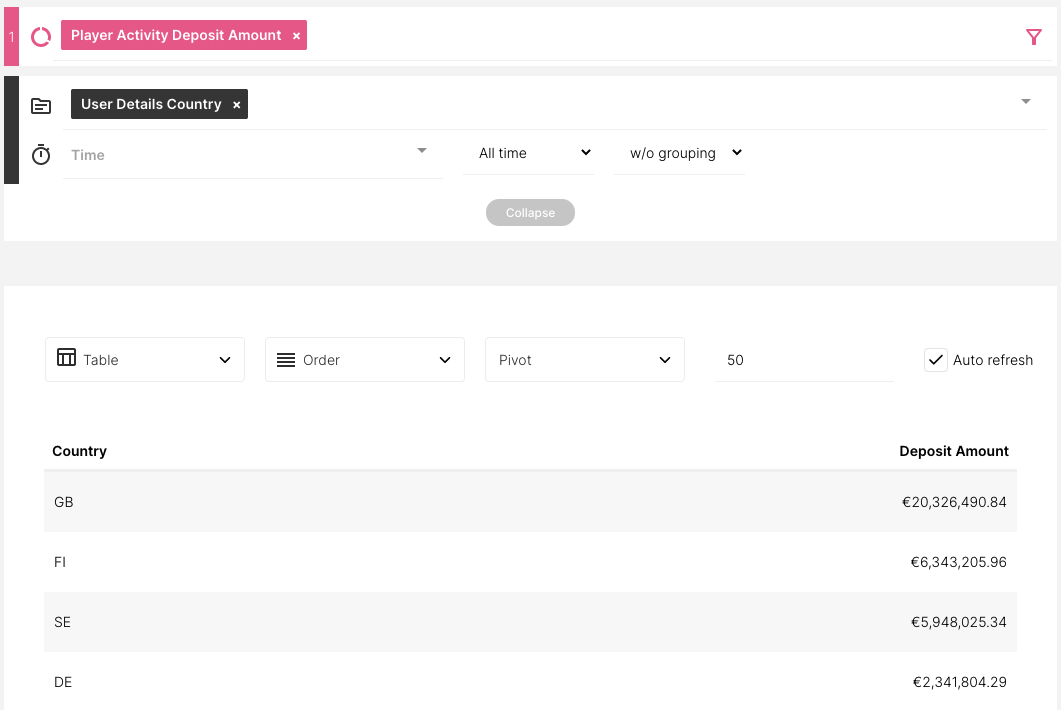Open the w/o grouping dropdown

tap(679, 153)
